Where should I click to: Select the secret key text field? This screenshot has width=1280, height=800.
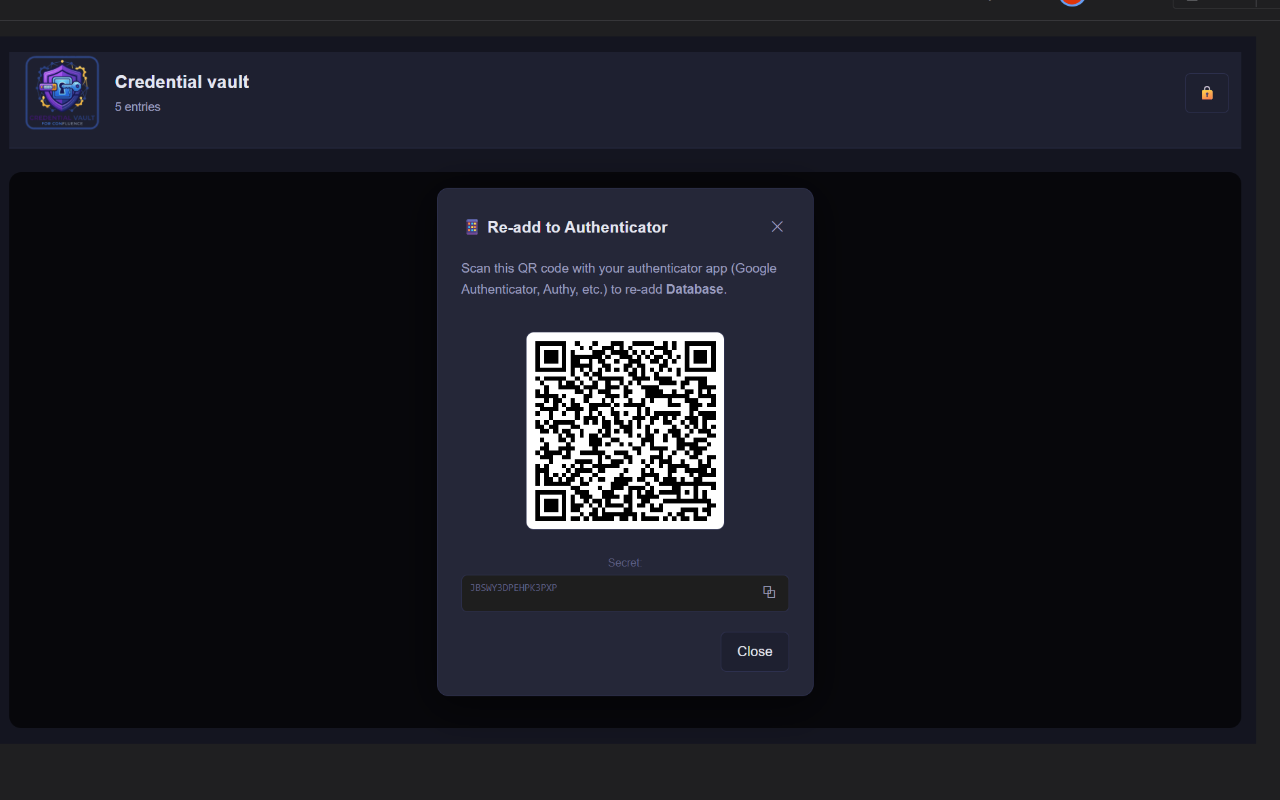625,593
